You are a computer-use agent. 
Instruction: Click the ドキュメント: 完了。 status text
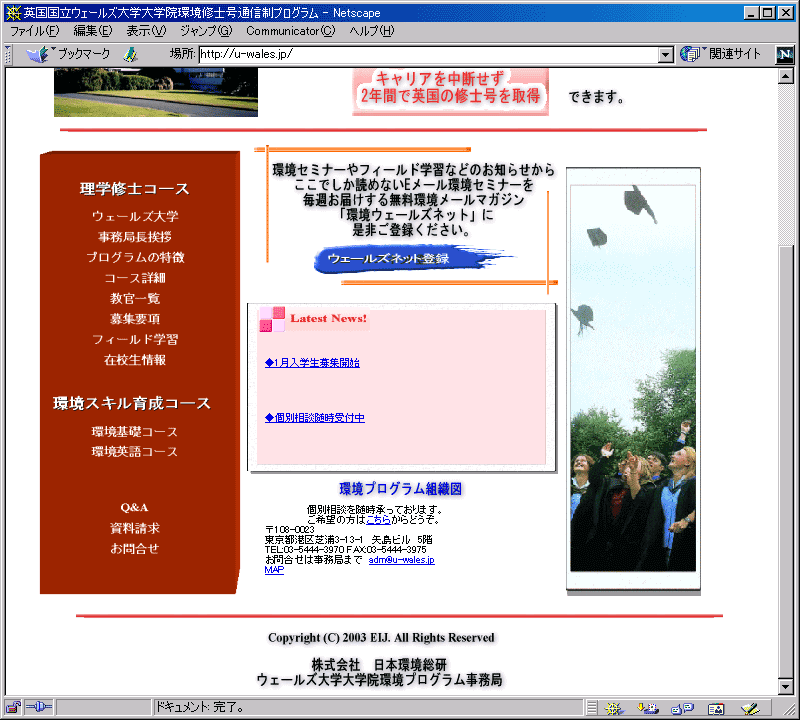[200, 707]
